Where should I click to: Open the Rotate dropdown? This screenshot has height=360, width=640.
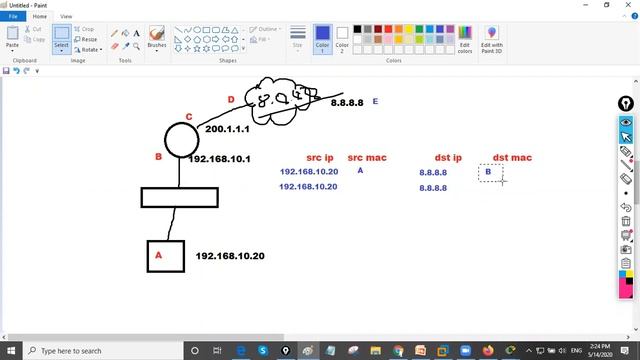pyautogui.click(x=88, y=49)
